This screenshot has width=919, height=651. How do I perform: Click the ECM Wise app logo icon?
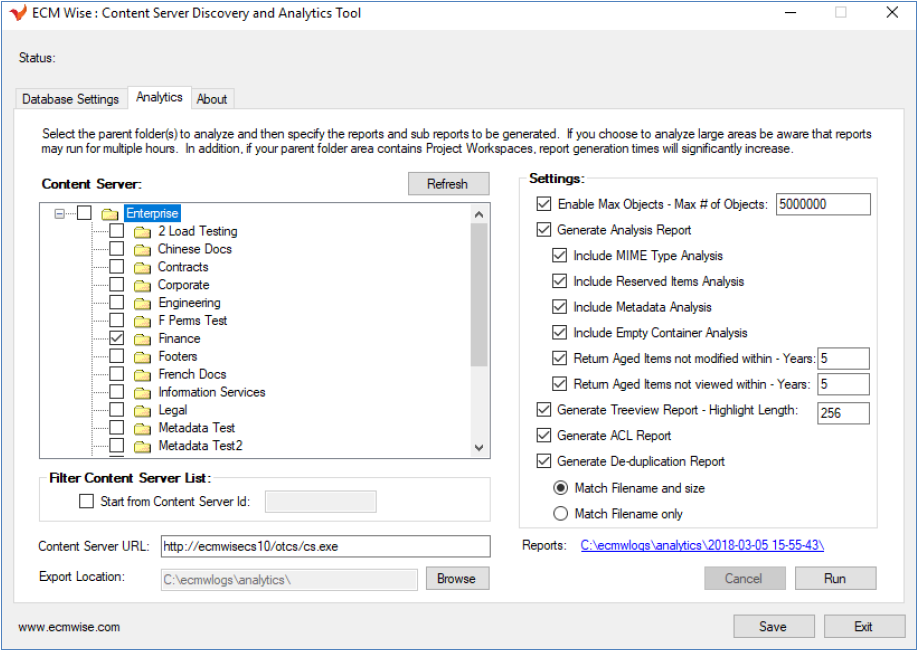coord(18,14)
